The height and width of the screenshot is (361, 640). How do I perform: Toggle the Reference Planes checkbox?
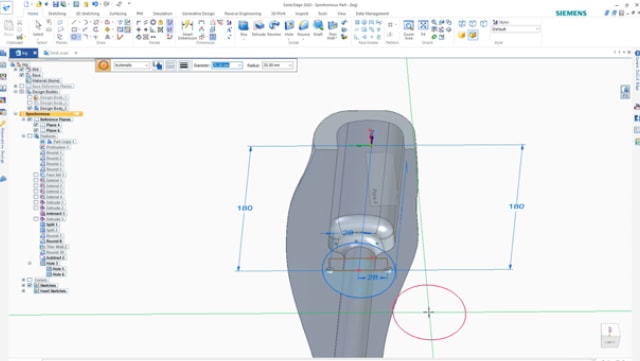30,119
